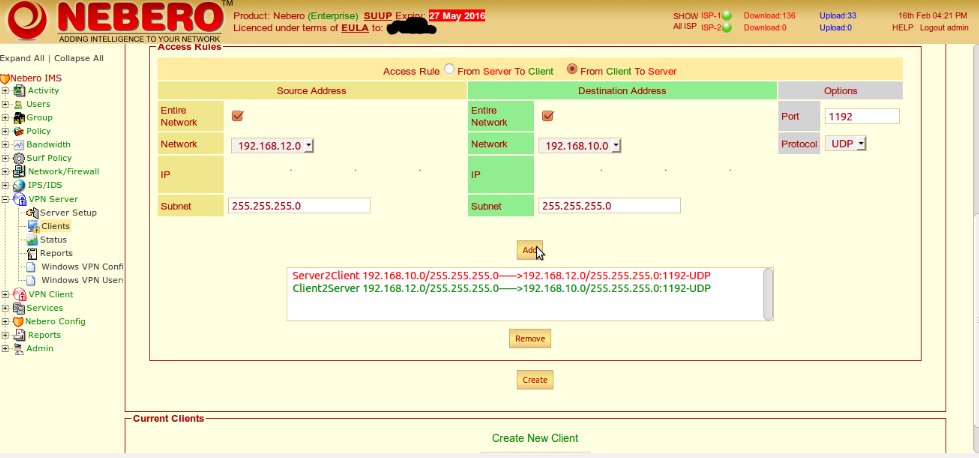Viewport: 979px width, 458px height.
Task: Click the Clients icon under VPN Server
Action: (x=34, y=227)
